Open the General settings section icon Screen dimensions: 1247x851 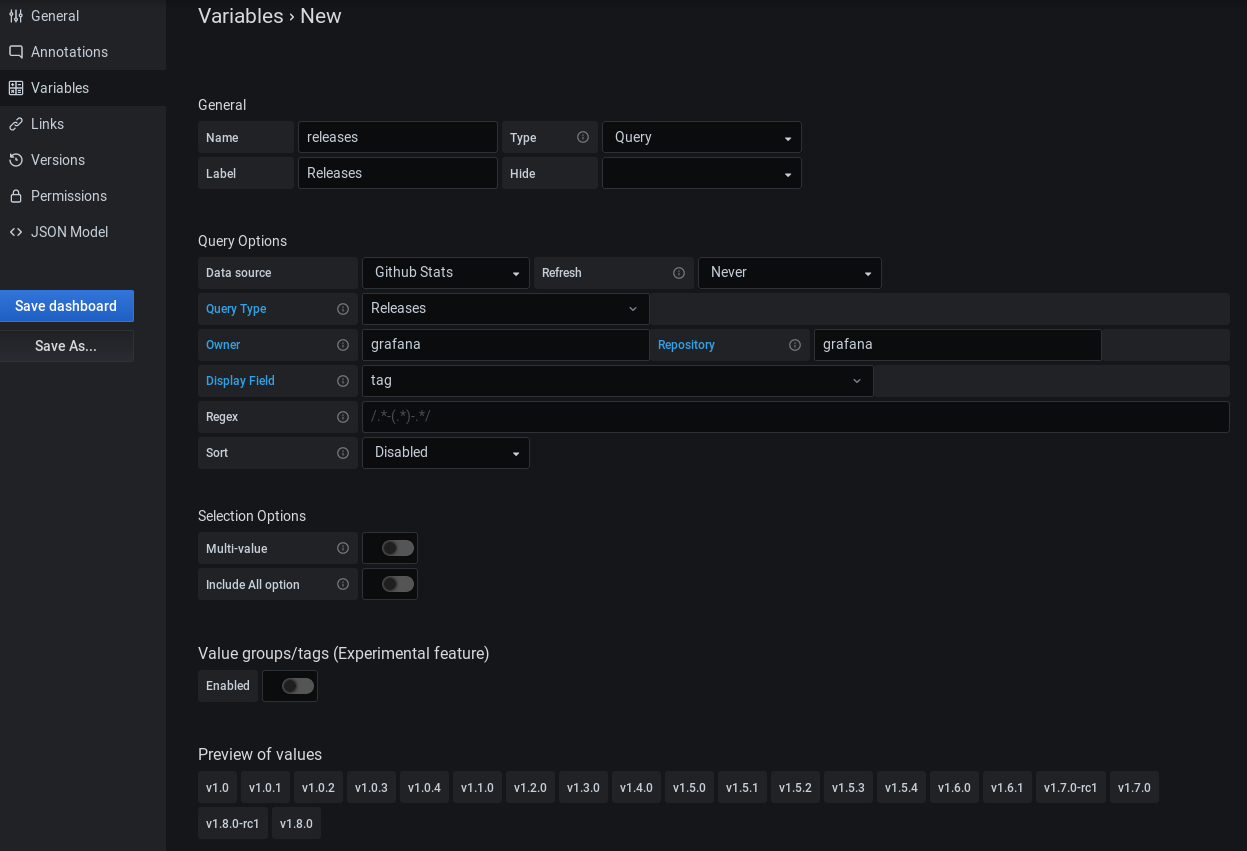tap(16, 15)
